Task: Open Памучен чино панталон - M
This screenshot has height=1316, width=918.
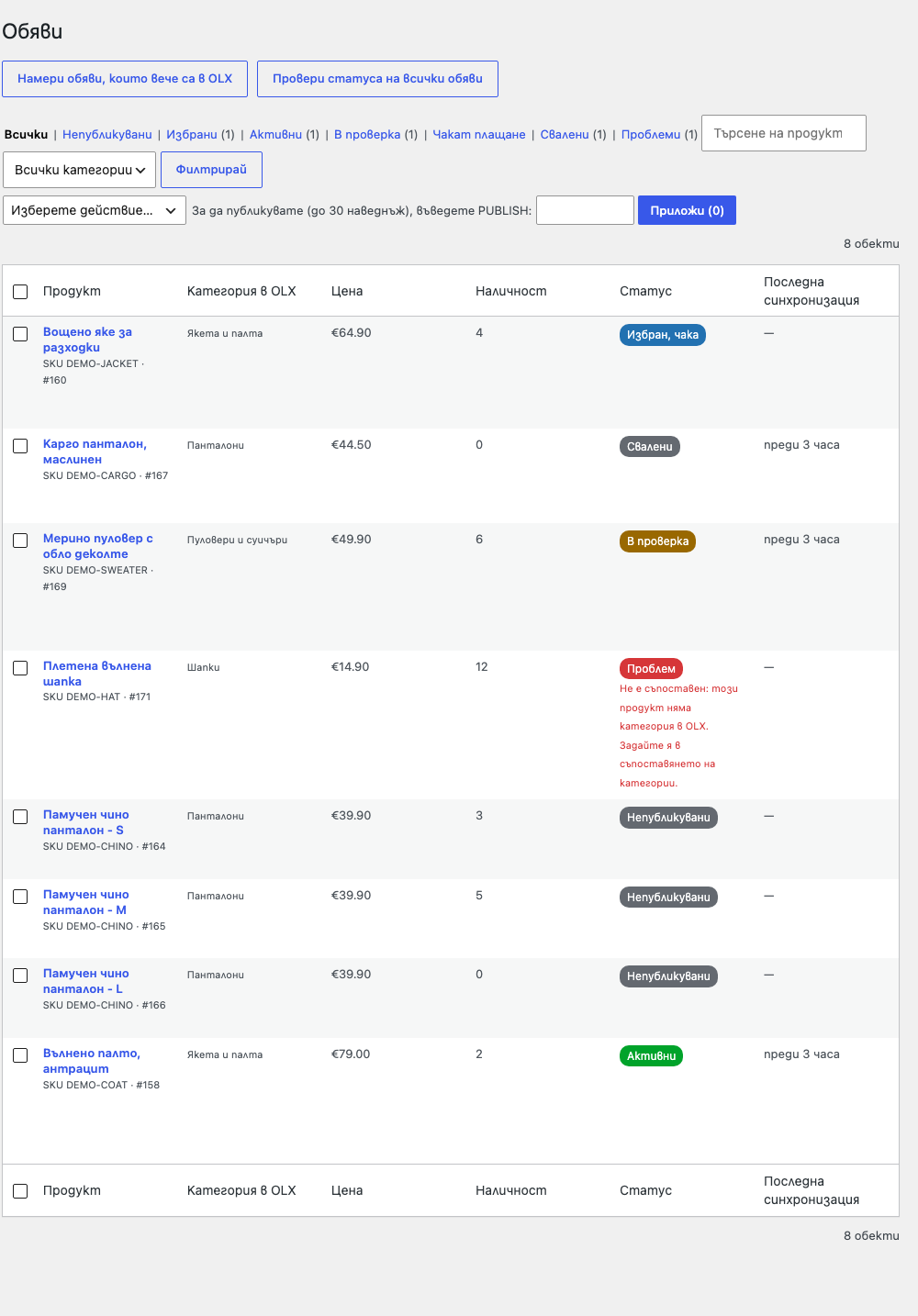Action: tap(86, 902)
